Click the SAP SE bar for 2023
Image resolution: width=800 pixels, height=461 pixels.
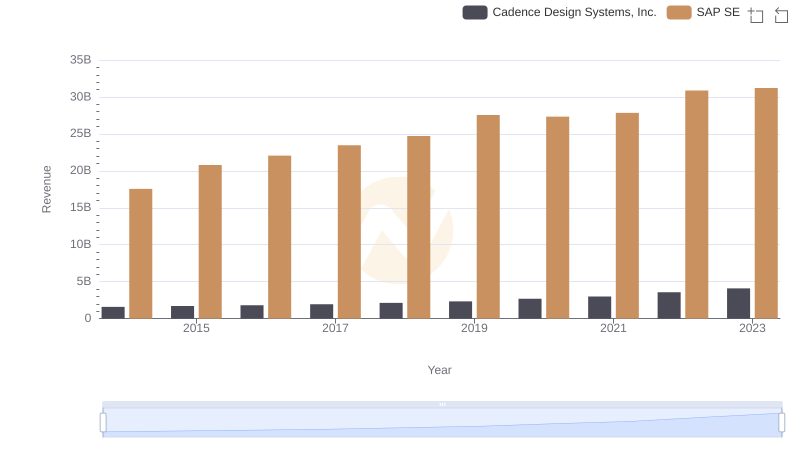coord(766,203)
